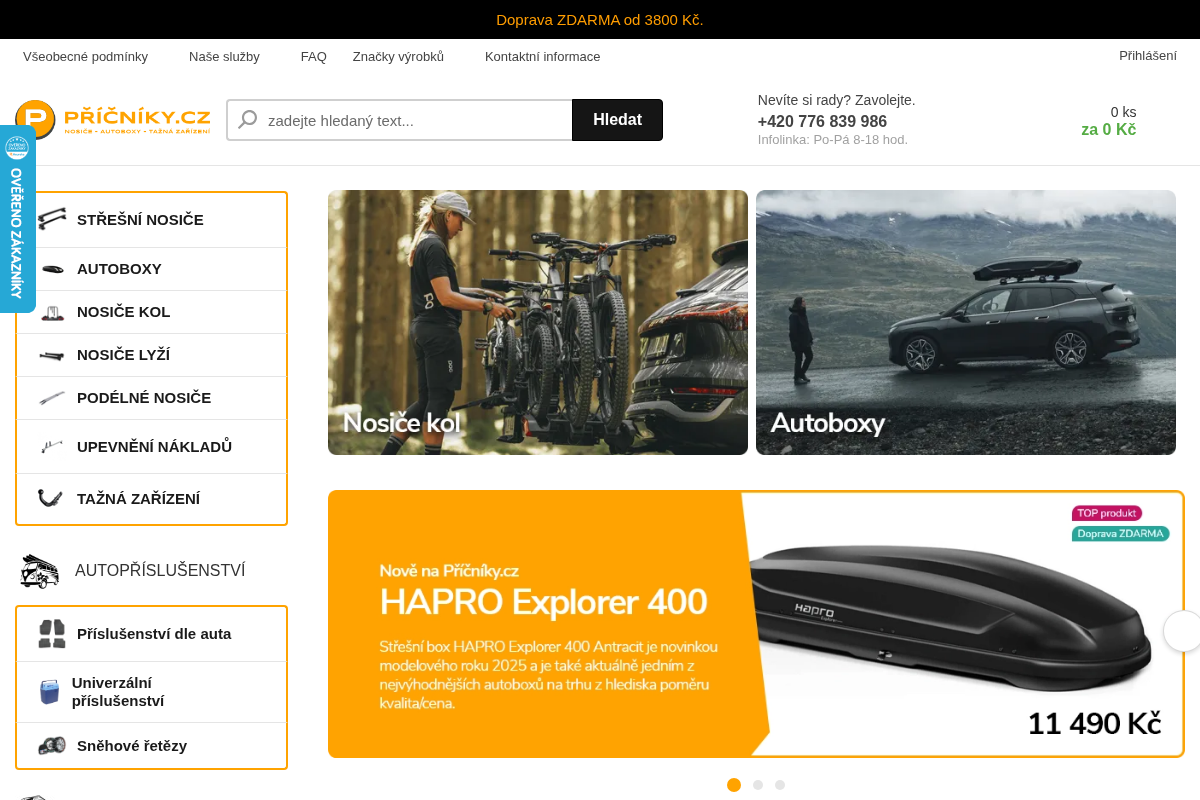Open the shopping cart showing 0 Kč
The width and height of the screenshot is (1200, 800).
pyautogui.click(x=1108, y=121)
